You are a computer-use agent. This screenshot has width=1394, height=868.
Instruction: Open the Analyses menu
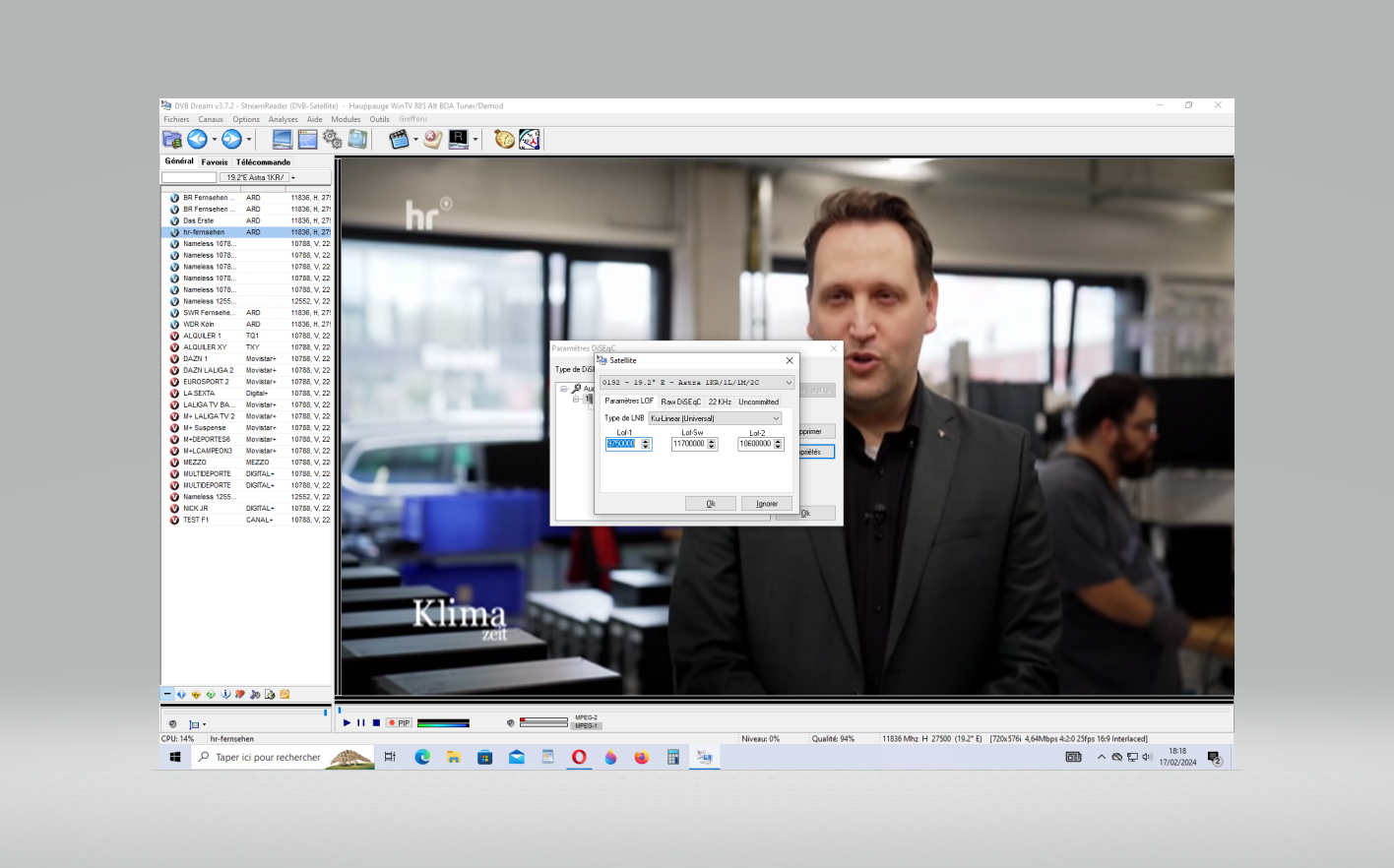click(x=284, y=119)
